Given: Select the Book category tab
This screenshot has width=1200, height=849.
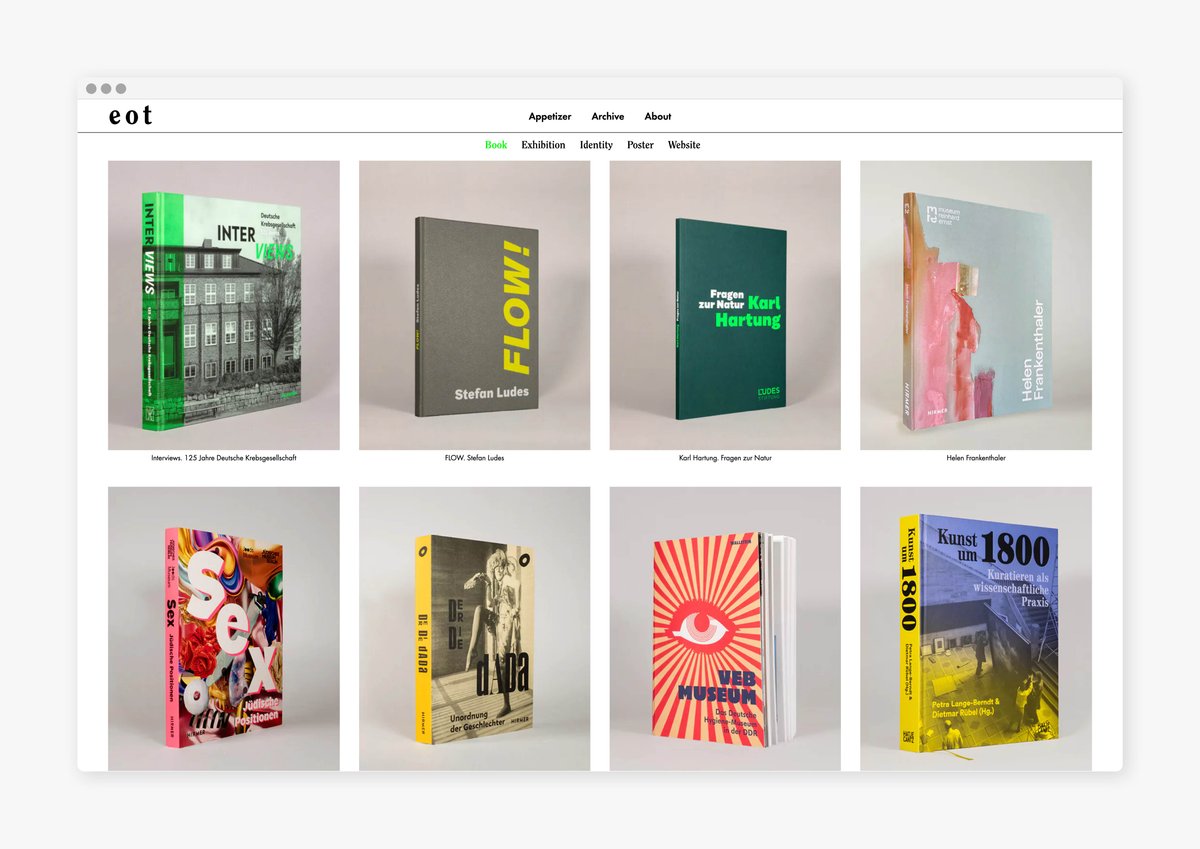Looking at the screenshot, I should [496, 145].
